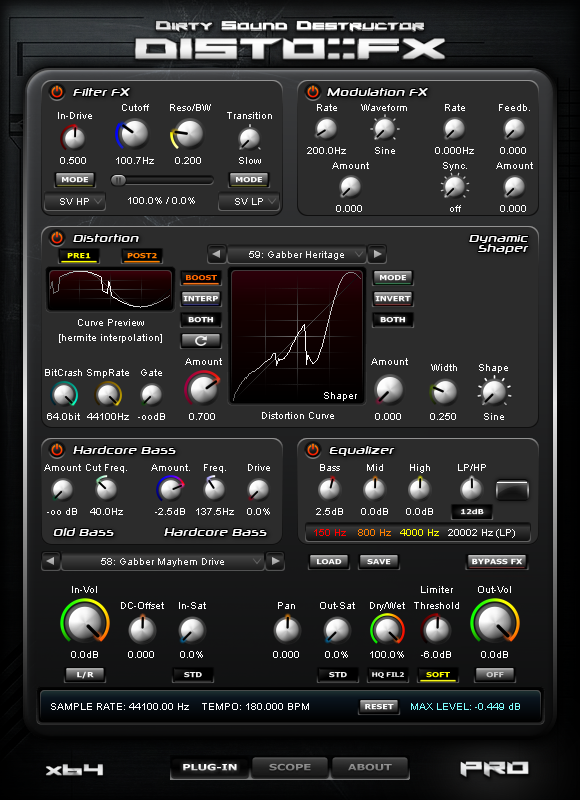Click the Reso/BW knob

188,134
